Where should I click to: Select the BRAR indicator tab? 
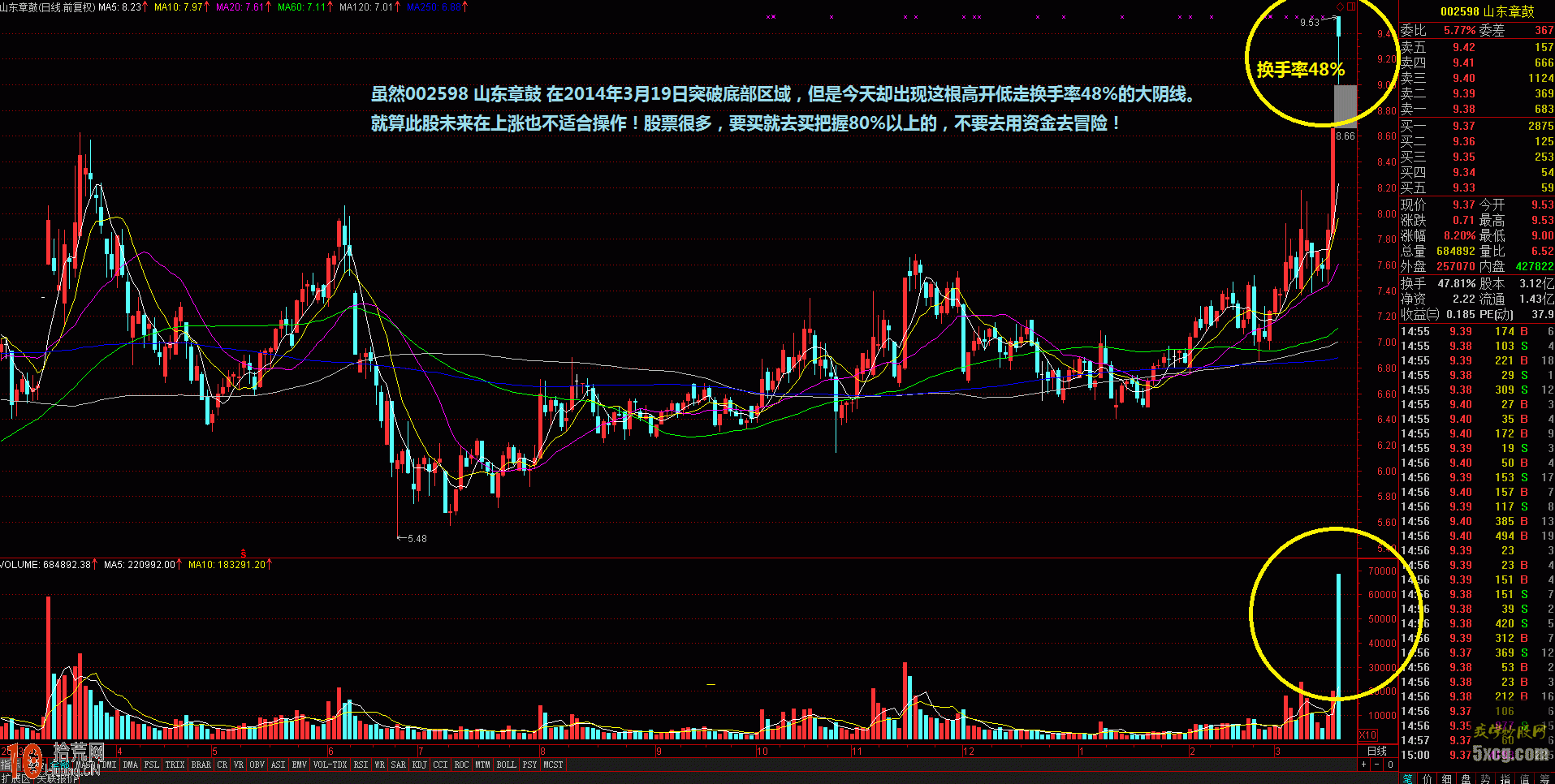(x=201, y=765)
